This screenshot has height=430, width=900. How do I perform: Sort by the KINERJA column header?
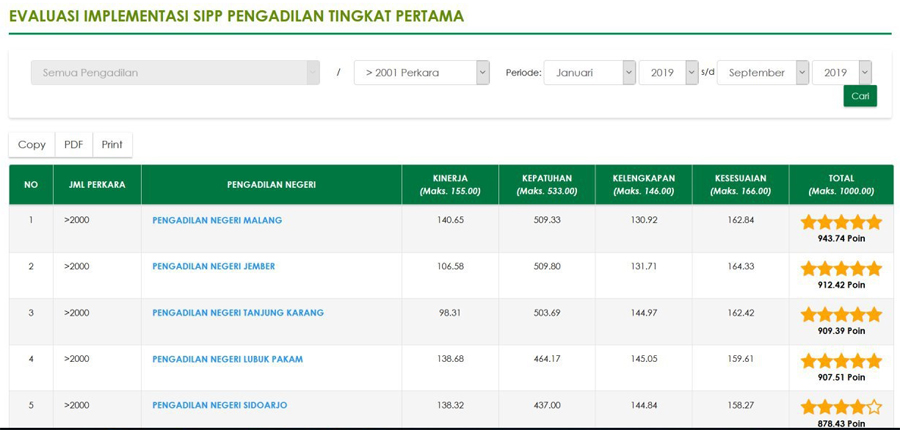(450, 185)
